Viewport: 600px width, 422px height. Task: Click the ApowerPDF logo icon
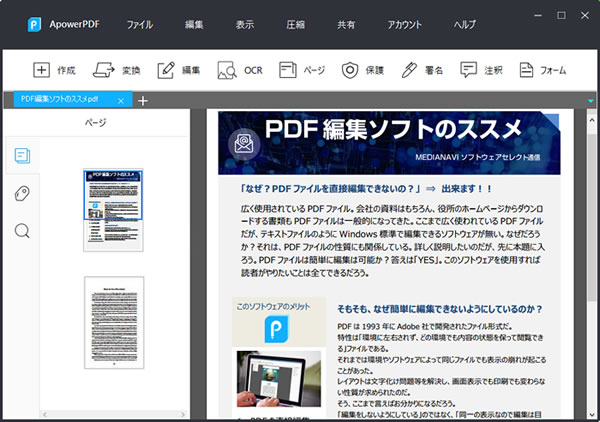[x=34, y=24]
